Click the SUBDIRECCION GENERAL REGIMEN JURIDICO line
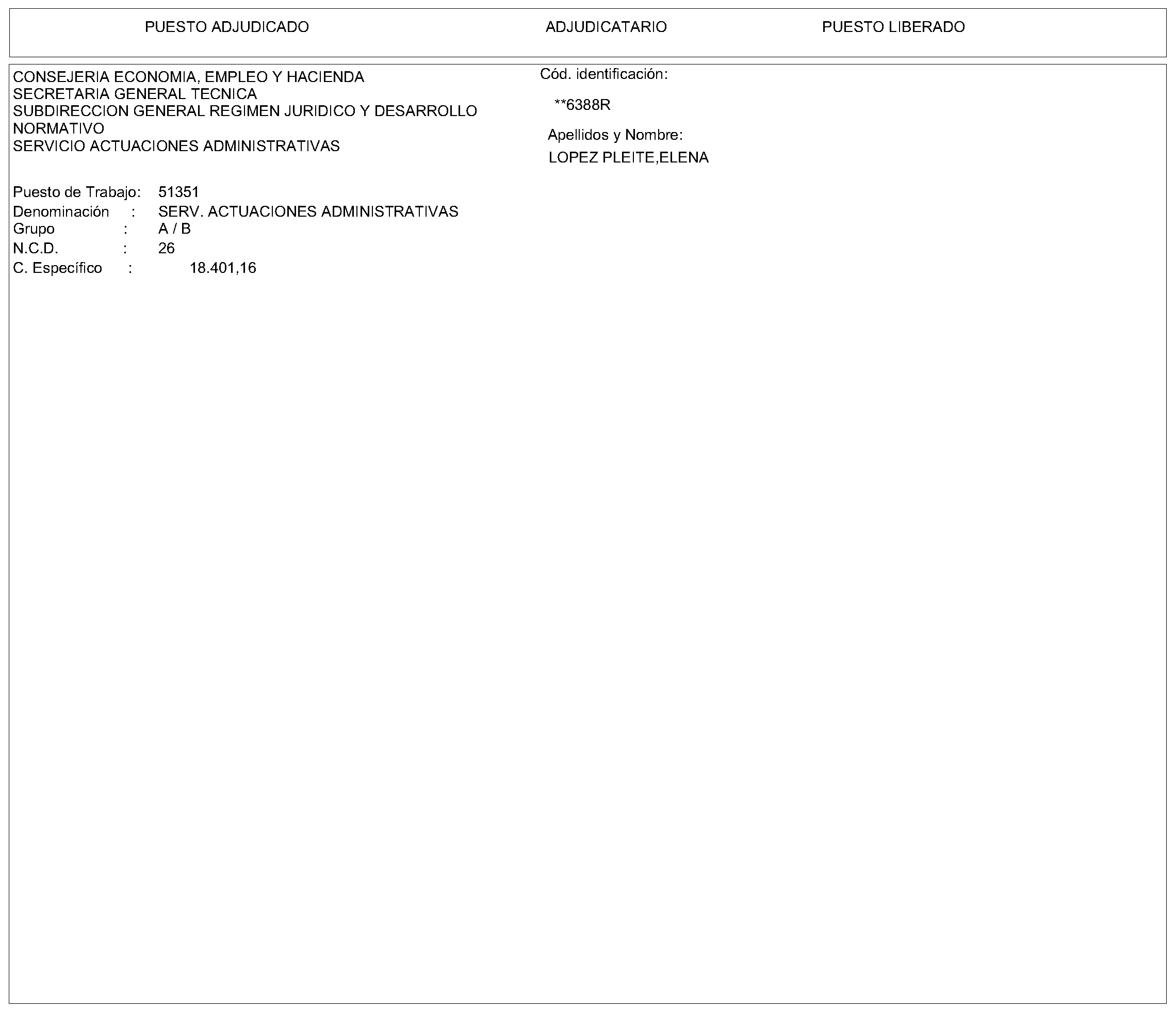Image resolution: width=1176 pixels, height=1009 pixels. coord(244,111)
